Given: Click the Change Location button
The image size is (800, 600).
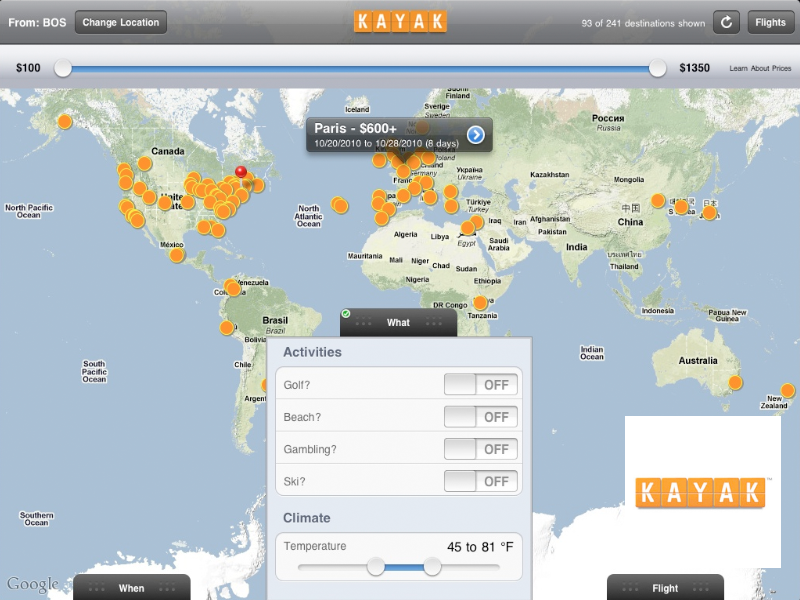Looking at the screenshot, I should click(121, 22).
